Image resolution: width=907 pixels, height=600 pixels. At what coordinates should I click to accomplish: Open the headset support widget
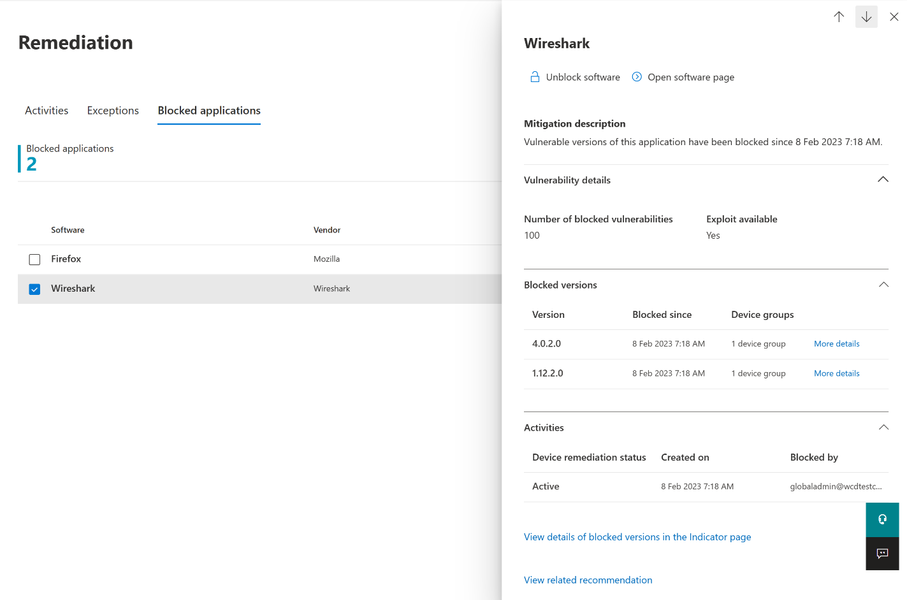pos(882,520)
